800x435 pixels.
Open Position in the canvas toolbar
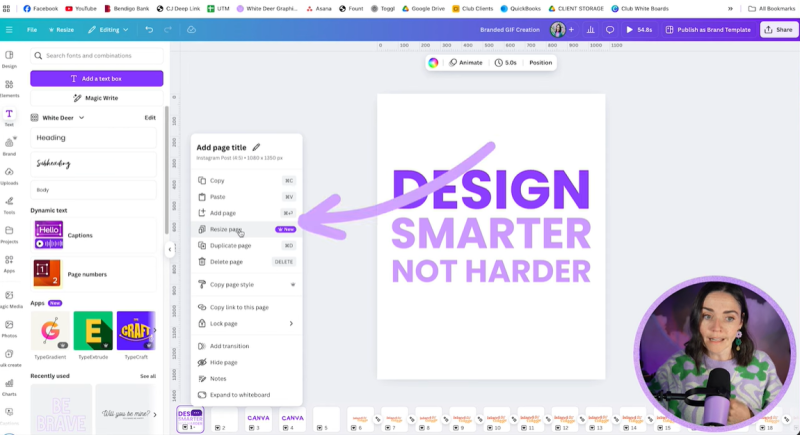(540, 63)
